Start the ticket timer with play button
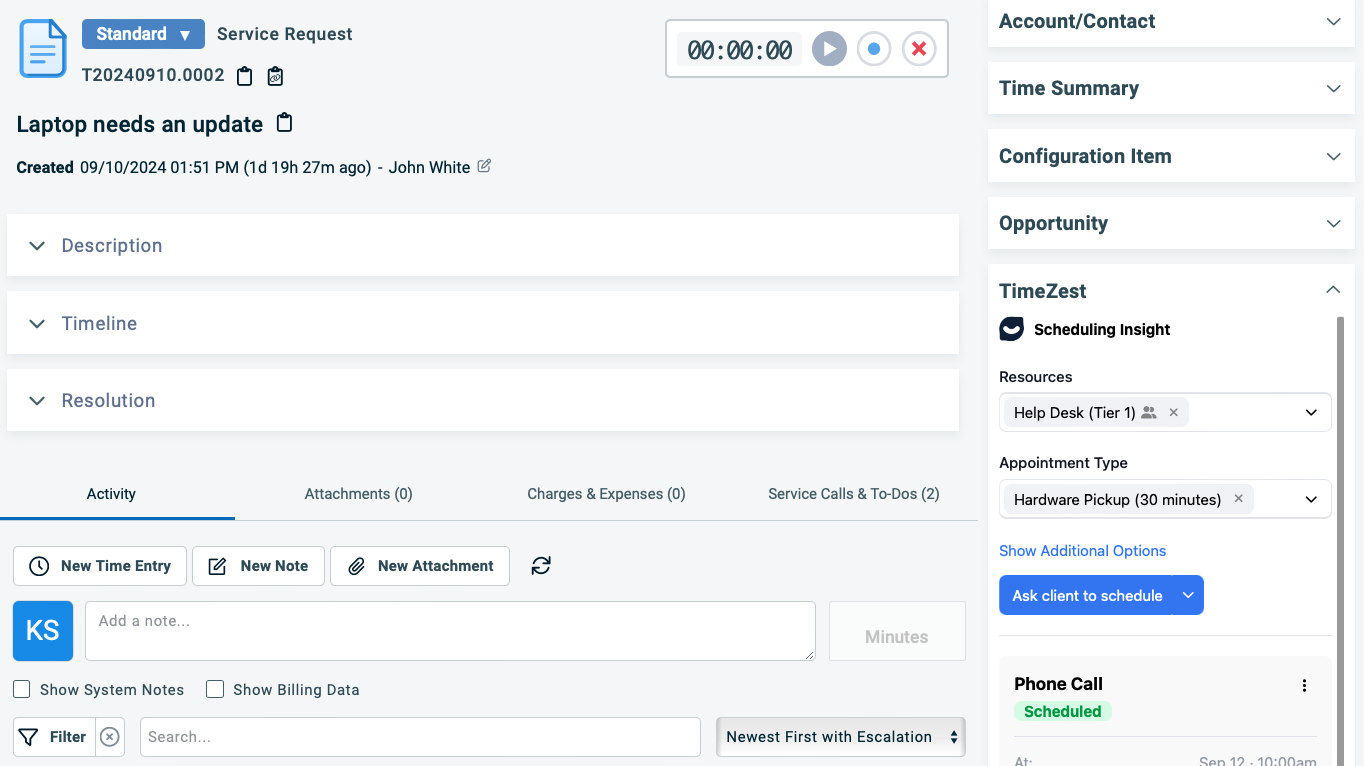This screenshot has width=1364, height=766. (x=829, y=49)
